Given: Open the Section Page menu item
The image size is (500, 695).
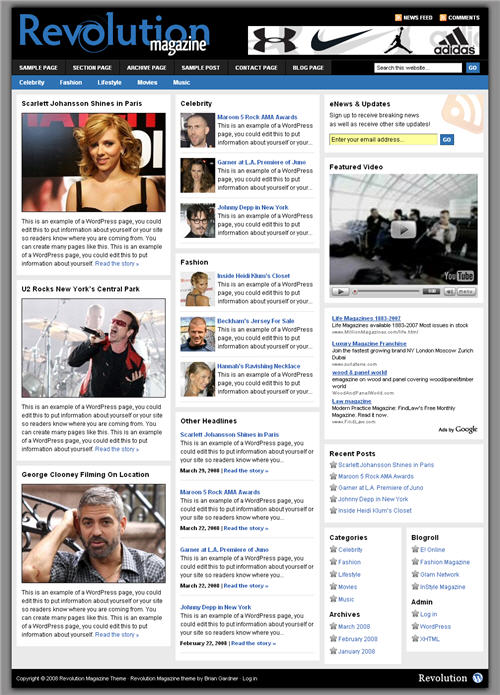Looking at the screenshot, I should pyautogui.click(x=92, y=68).
